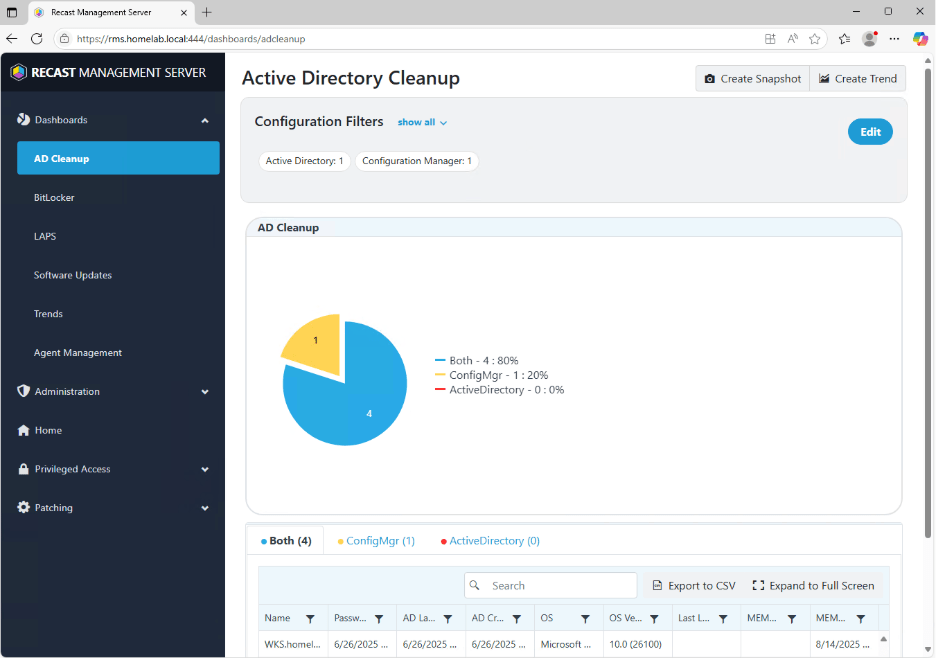
Task: Select the Dashboards icon in the sidebar
Action: (x=22, y=119)
